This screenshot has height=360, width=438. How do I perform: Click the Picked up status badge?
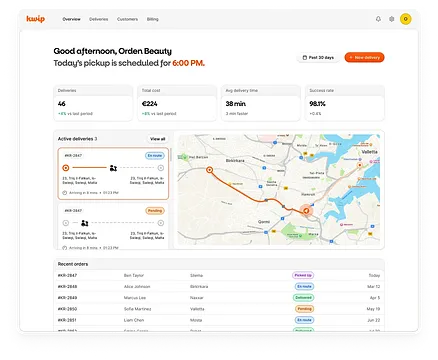tap(303, 275)
